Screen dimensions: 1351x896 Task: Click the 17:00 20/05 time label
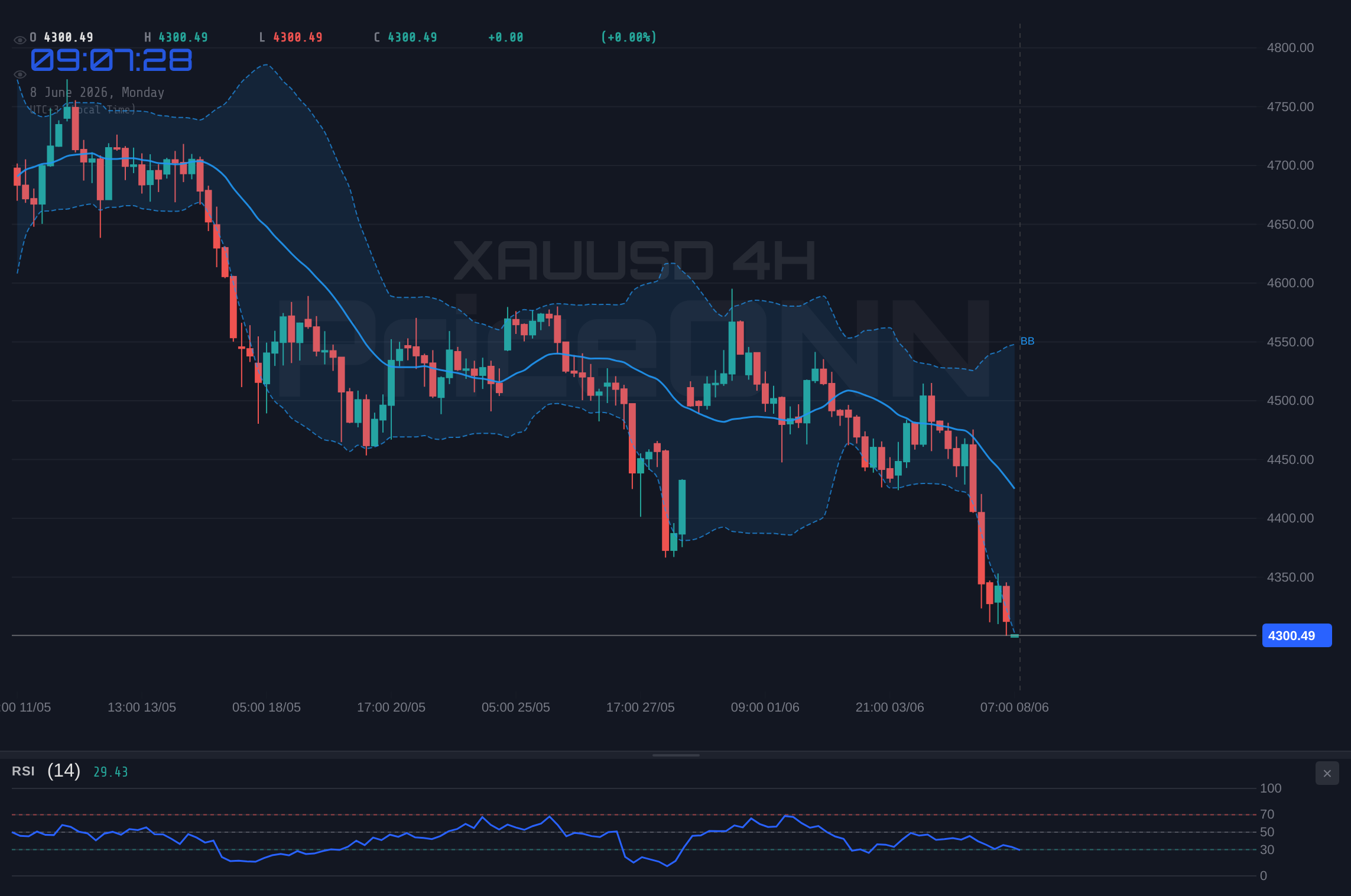(x=391, y=707)
